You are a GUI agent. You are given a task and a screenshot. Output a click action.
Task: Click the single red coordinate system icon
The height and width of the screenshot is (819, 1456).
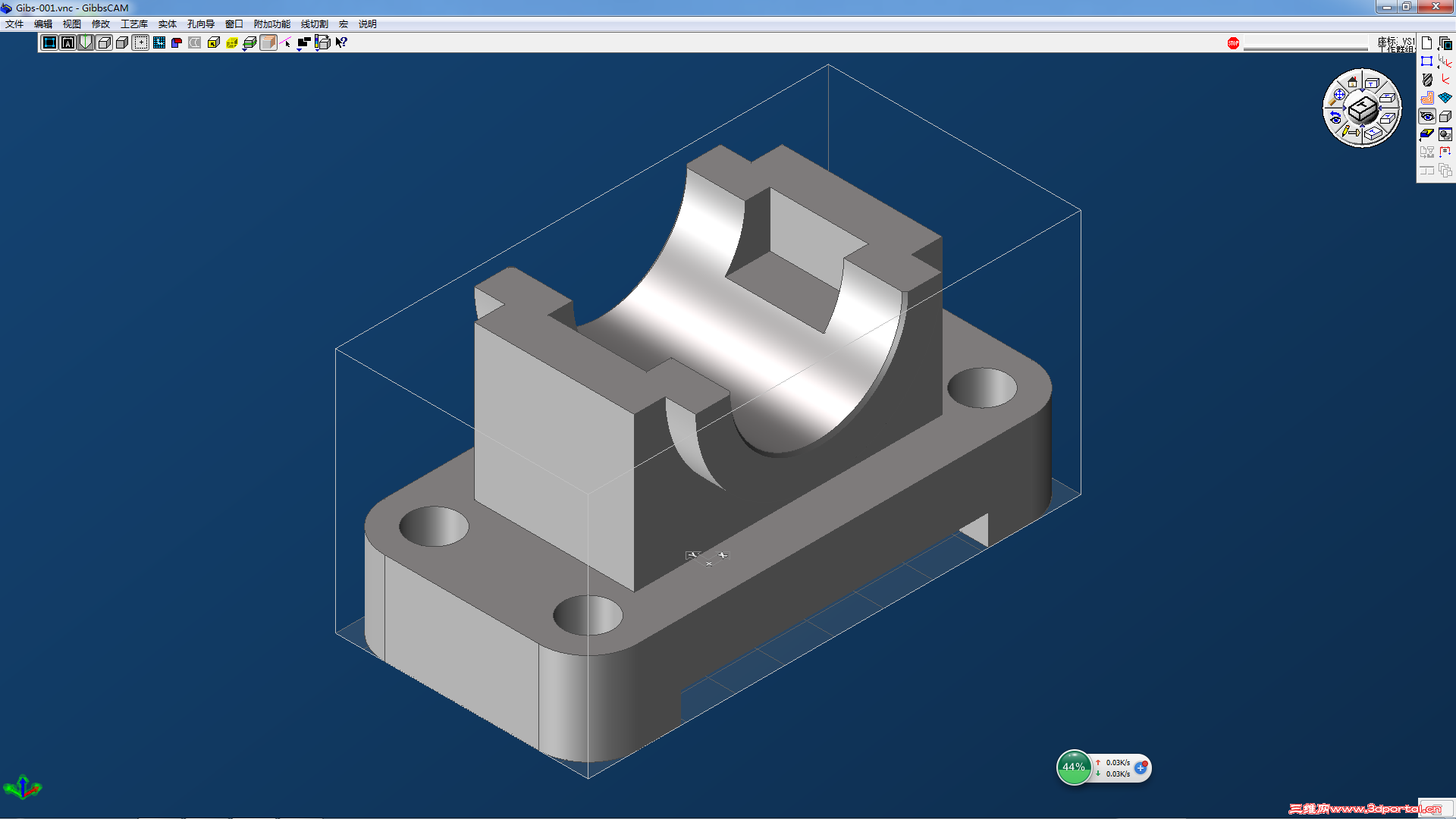coord(1445,80)
